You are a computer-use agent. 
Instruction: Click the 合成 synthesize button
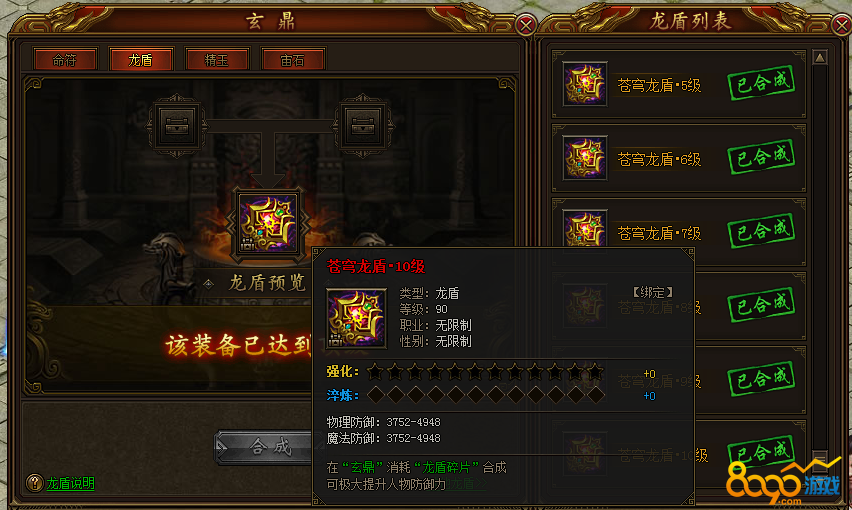point(264,448)
